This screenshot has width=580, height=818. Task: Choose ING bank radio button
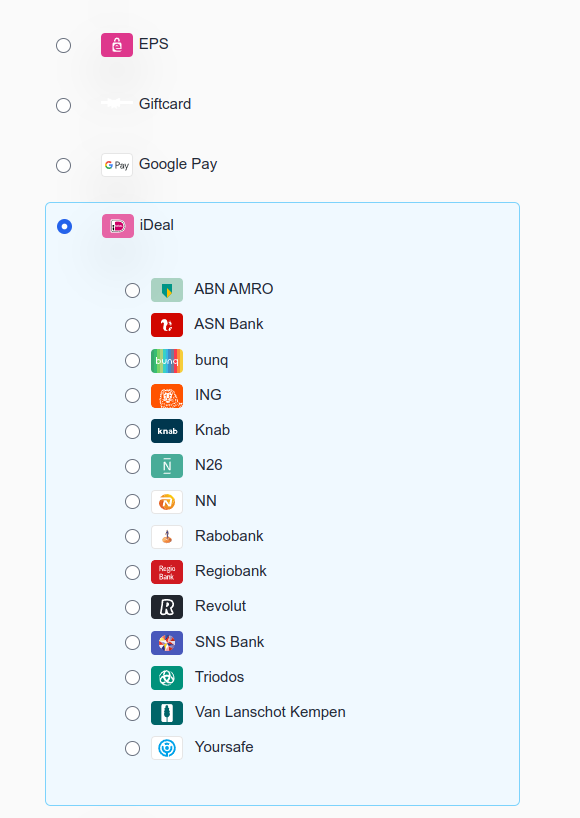(132, 395)
